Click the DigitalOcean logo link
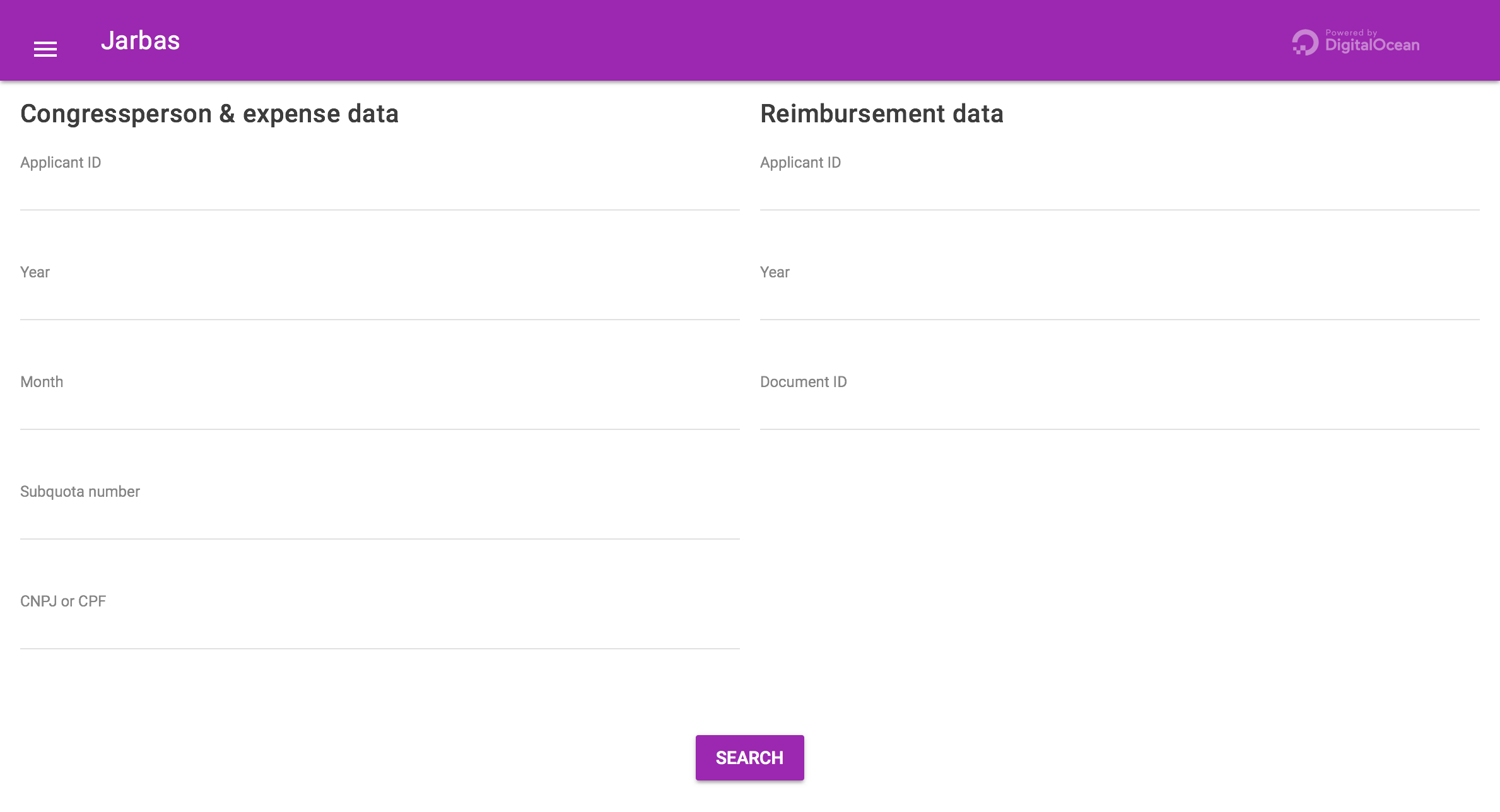This screenshot has width=1500, height=812. 1356,42
